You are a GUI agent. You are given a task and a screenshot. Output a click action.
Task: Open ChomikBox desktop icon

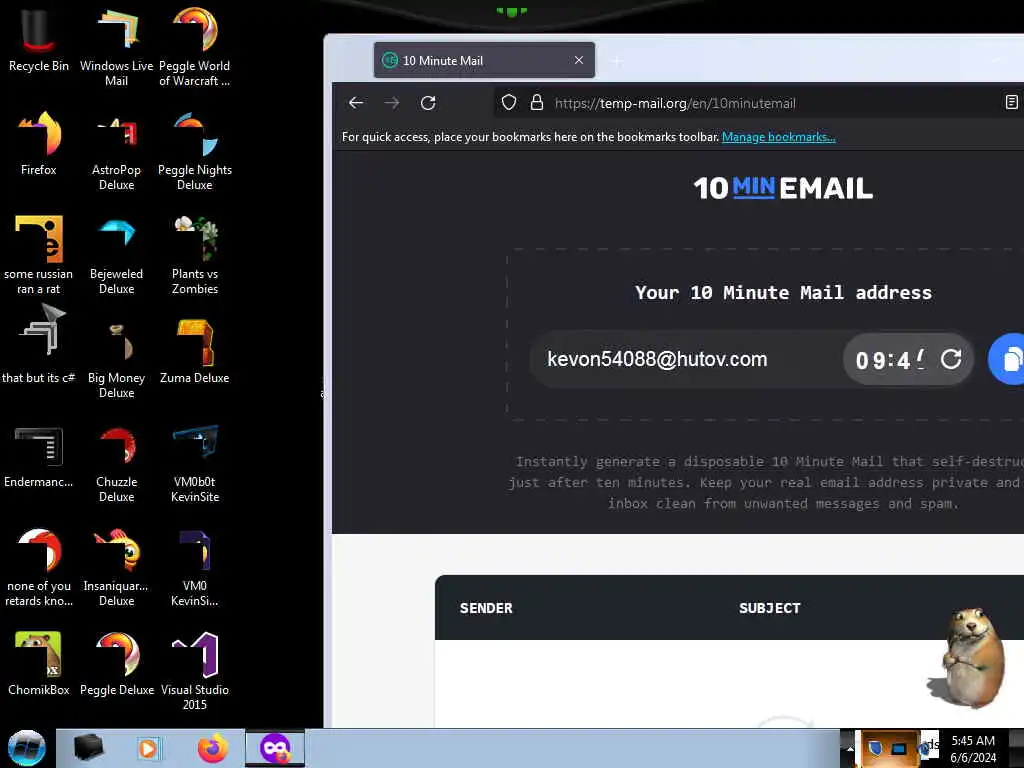pos(39,664)
